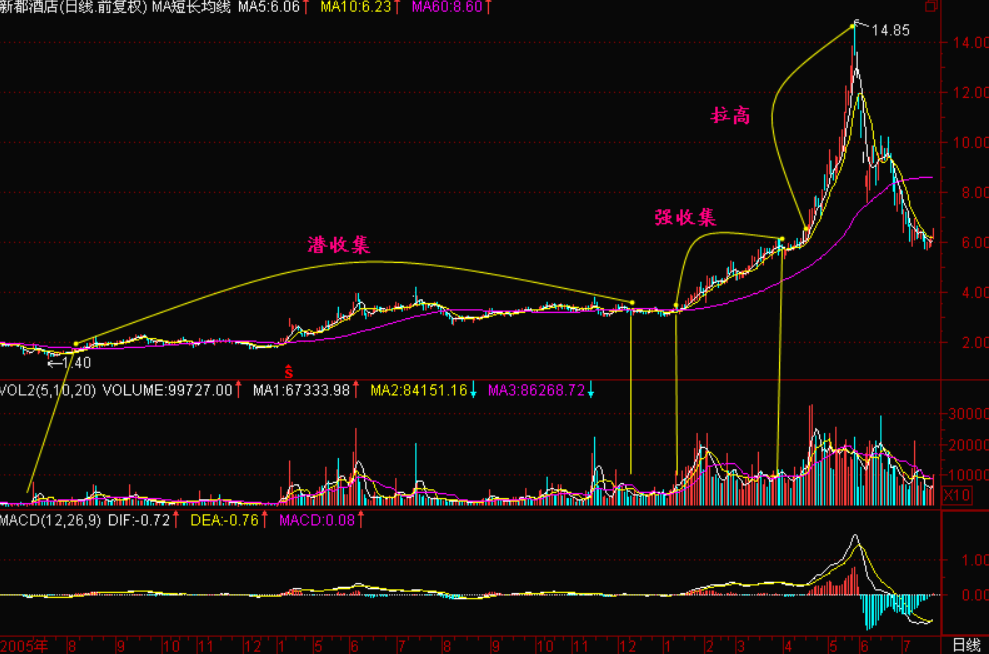This screenshot has height=654, width=989.
Task: Click the 14.85 peak price marker
Action: 889,30
